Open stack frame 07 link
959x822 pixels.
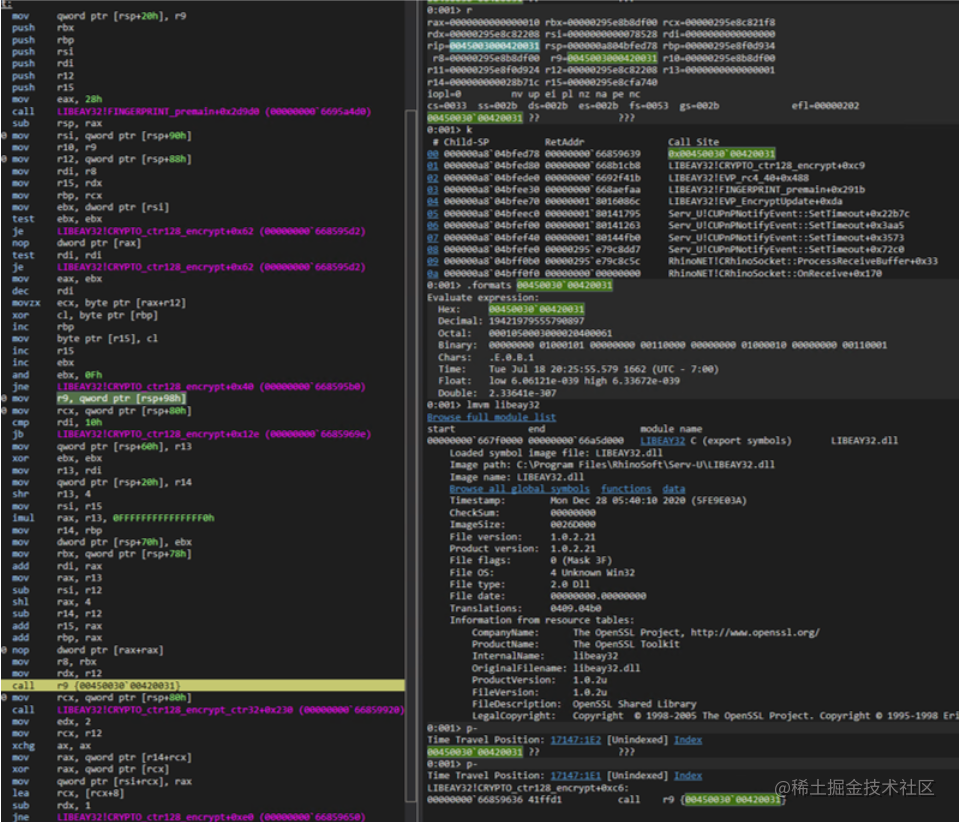click(432, 237)
